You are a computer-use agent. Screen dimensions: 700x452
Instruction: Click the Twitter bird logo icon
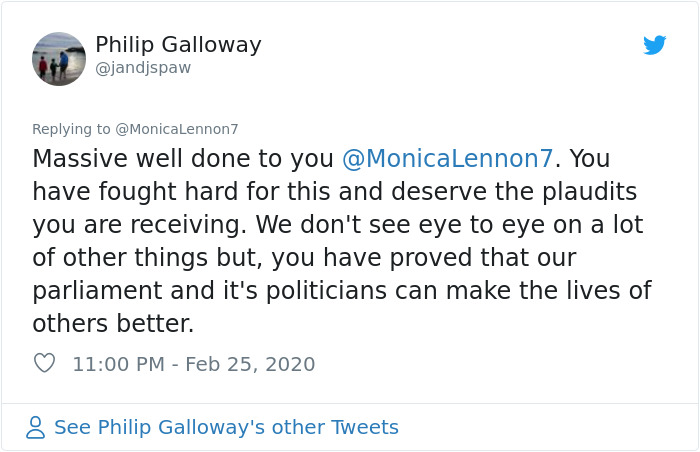click(x=655, y=45)
